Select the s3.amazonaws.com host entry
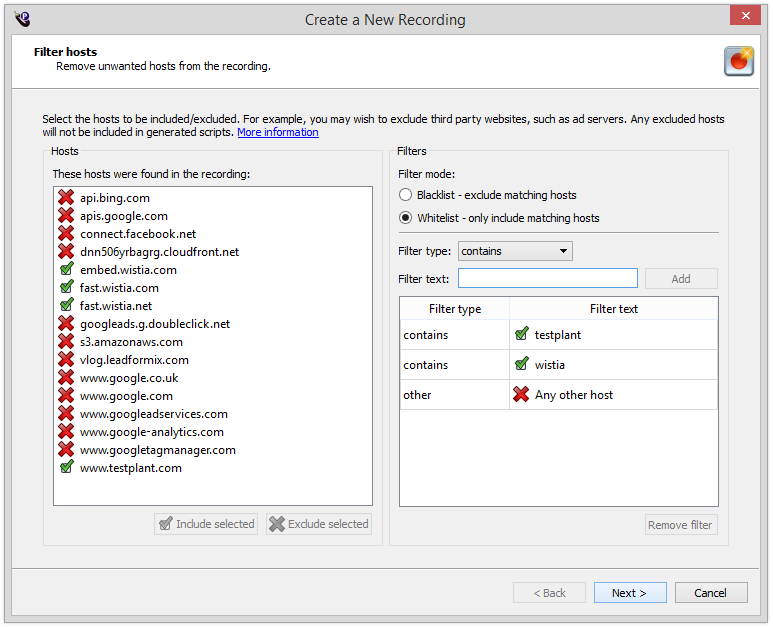The height and width of the screenshot is (627, 773). 131,342
